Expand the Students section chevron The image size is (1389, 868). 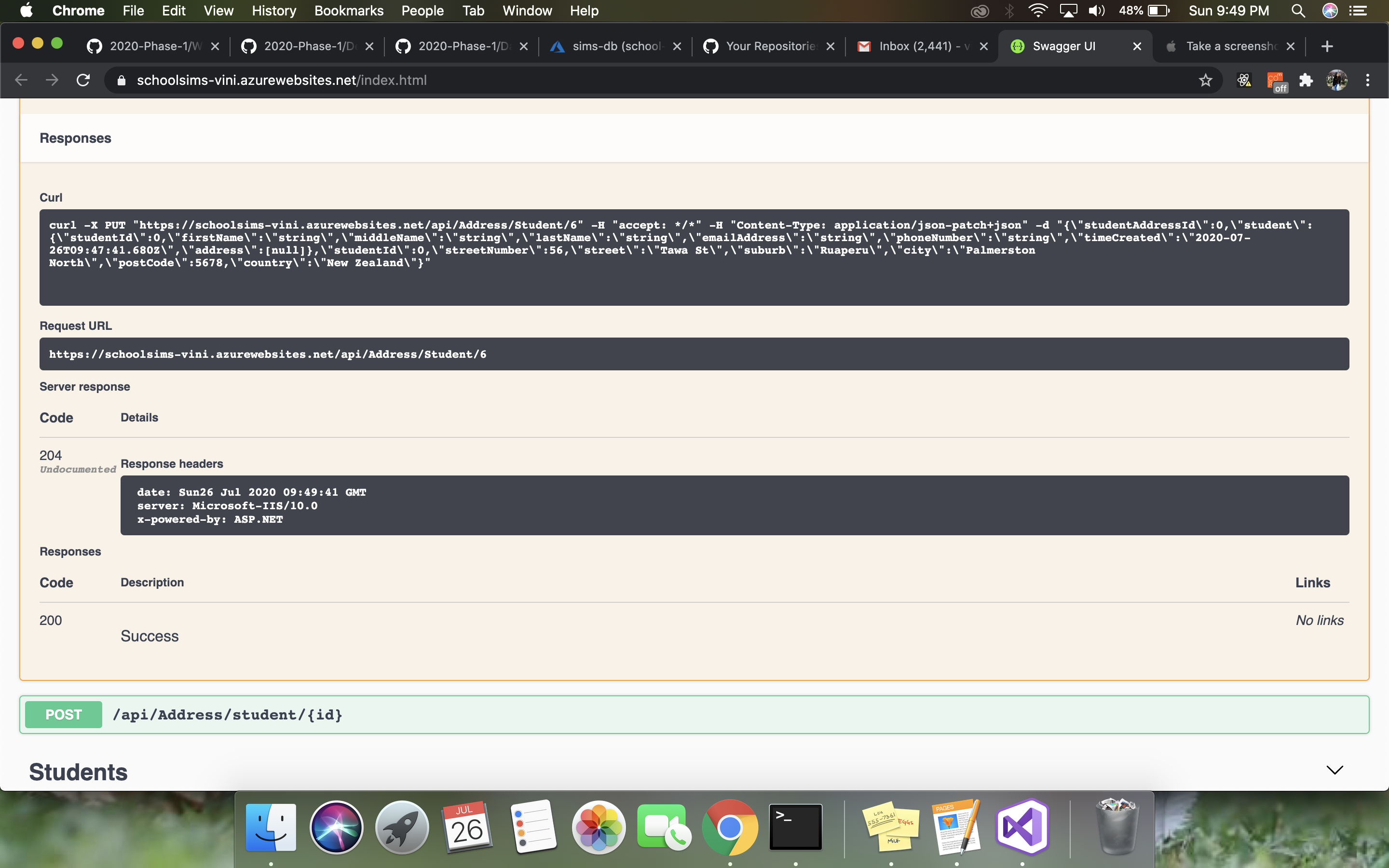(x=1335, y=771)
